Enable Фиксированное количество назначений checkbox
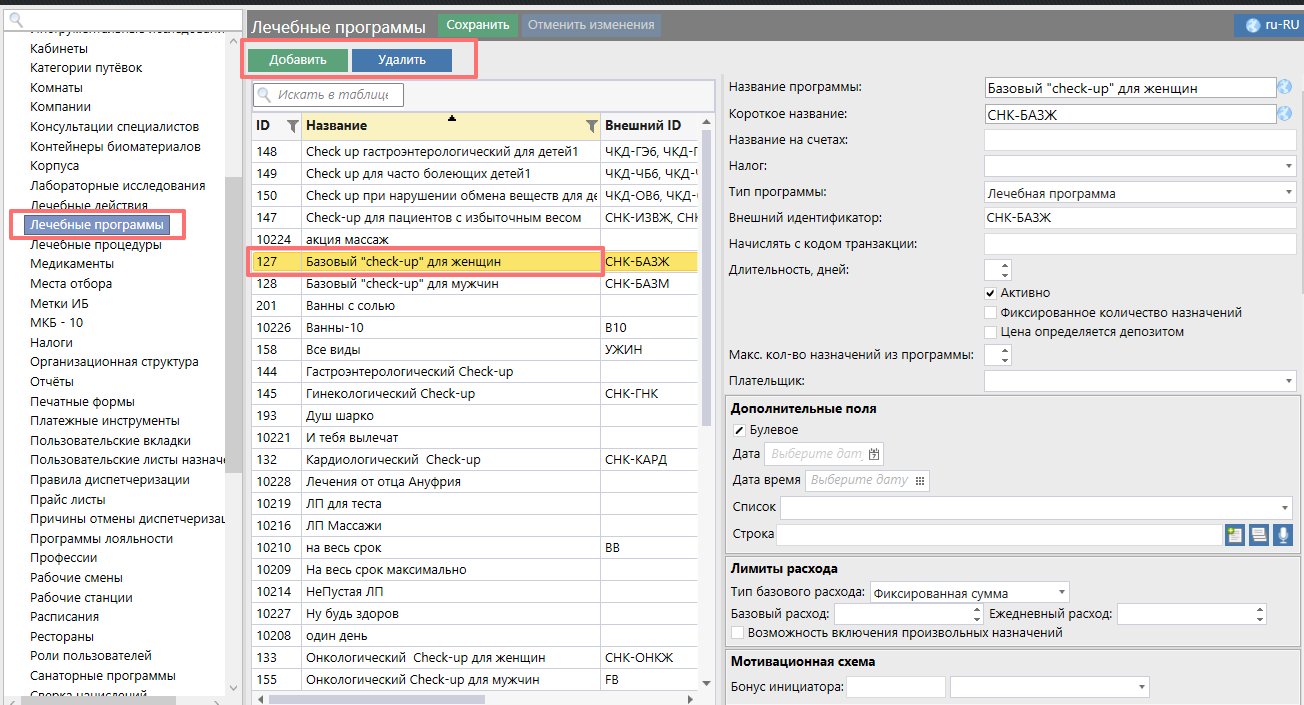This screenshot has height=705, width=1304. point(990,312)
